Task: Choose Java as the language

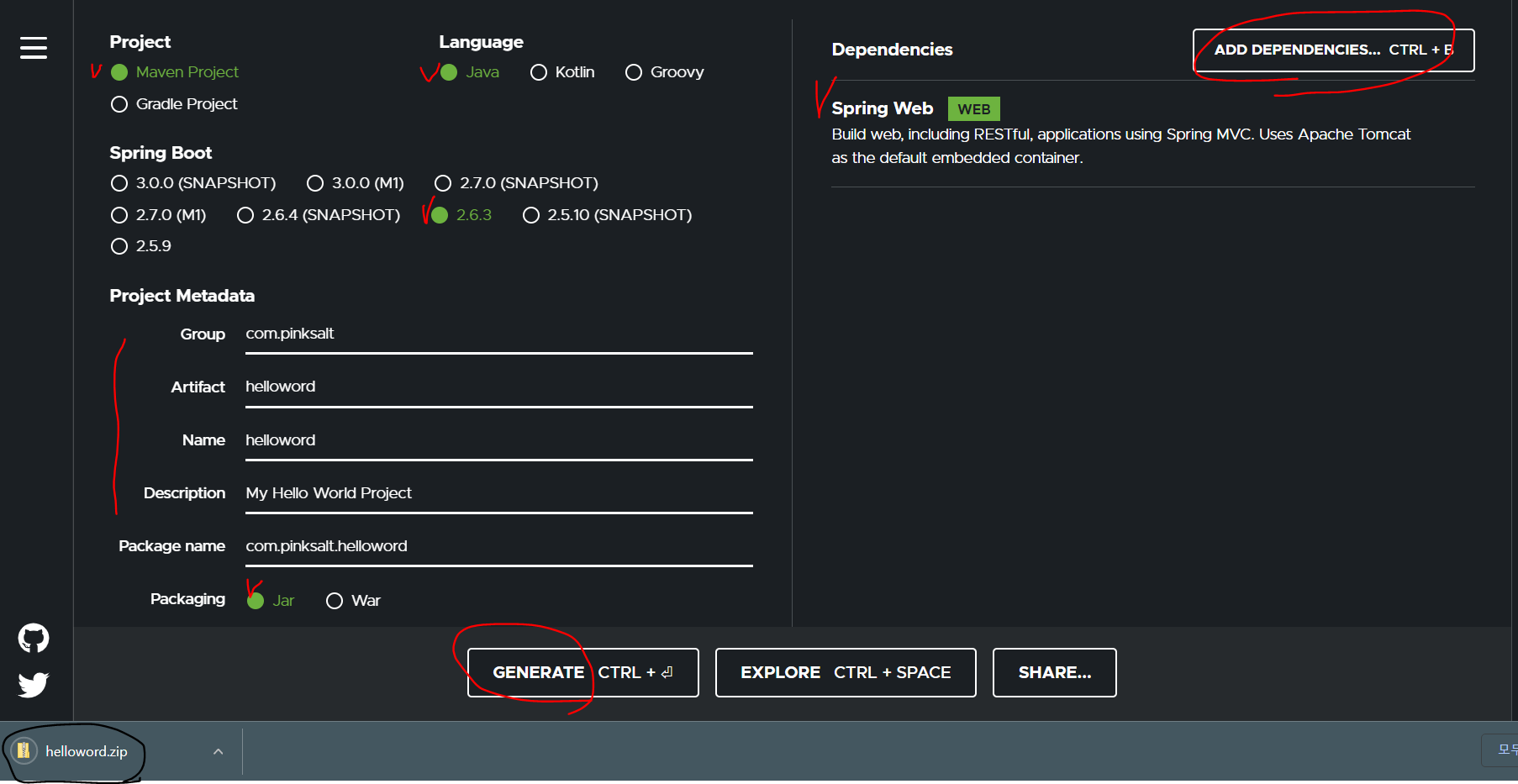Action: [x=449, y=72]
